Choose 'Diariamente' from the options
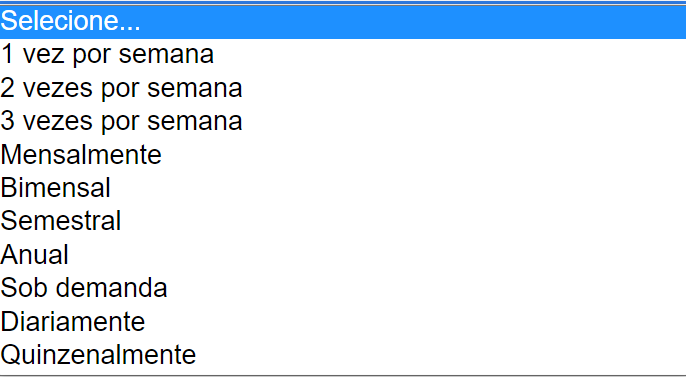 click(x=343, y=321)
